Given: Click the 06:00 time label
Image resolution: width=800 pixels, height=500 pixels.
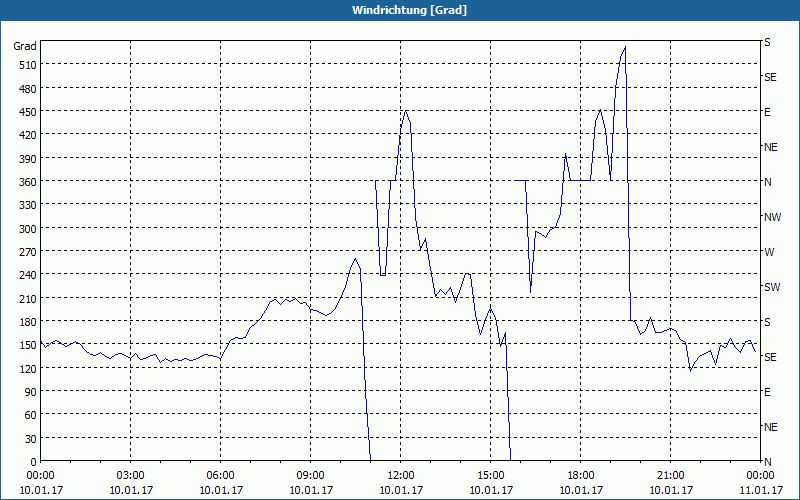Looking at the screenshot, I should pos(220,476).
